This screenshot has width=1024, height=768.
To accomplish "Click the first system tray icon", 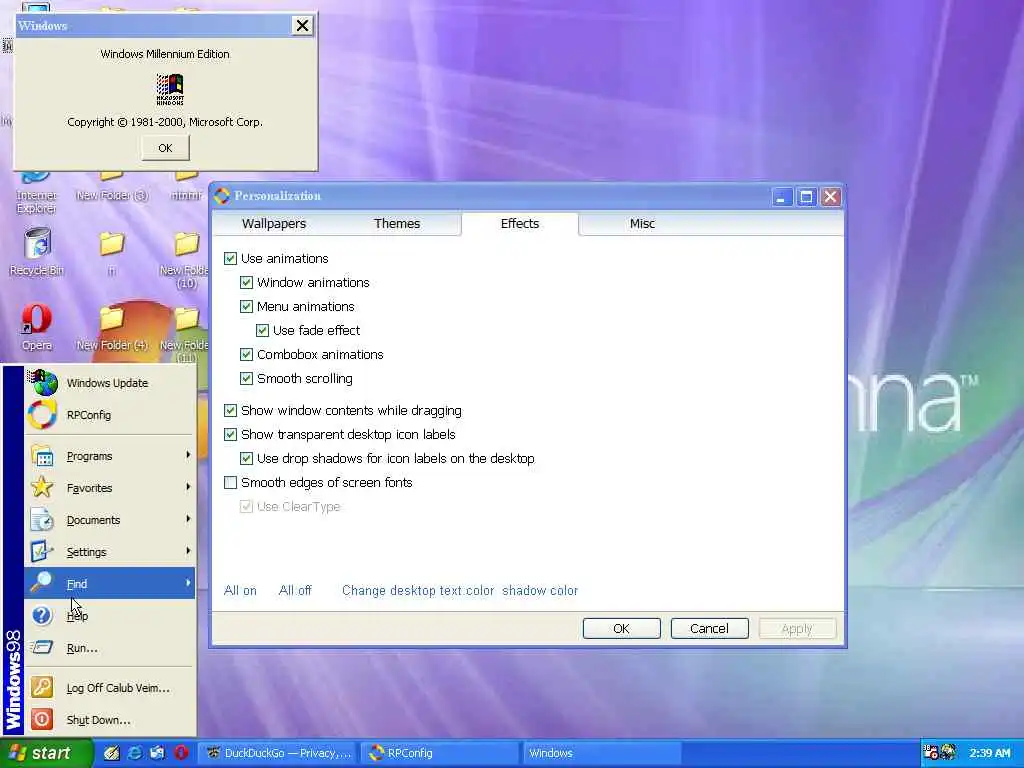I will point(931,752).
